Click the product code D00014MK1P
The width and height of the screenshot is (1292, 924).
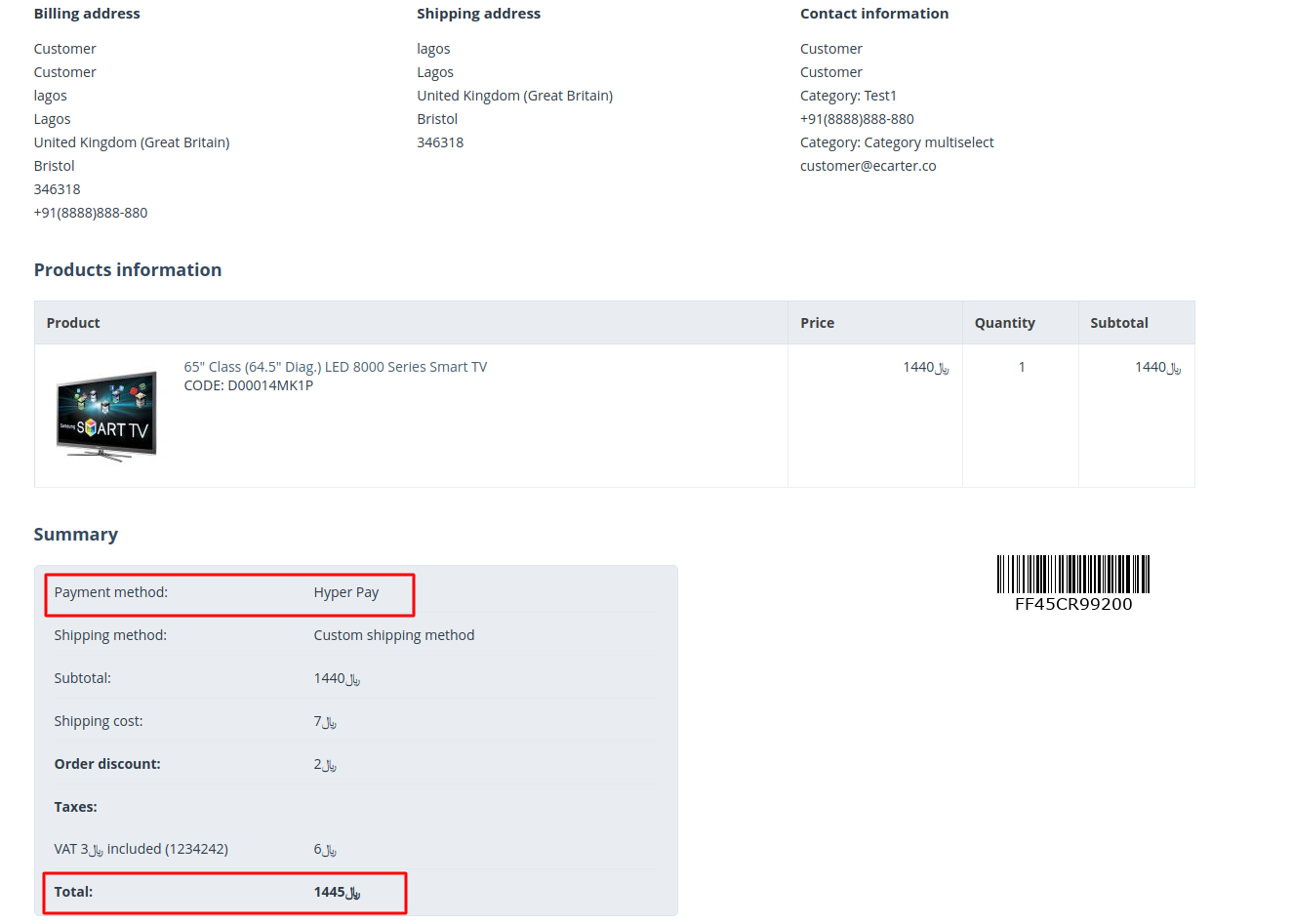click(x=248, y=385)
